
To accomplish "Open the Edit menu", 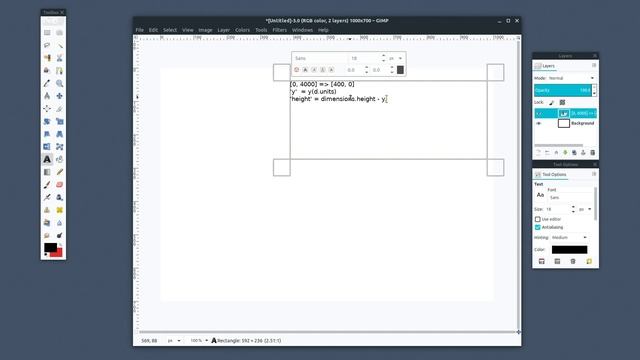I will click(153, 30).
